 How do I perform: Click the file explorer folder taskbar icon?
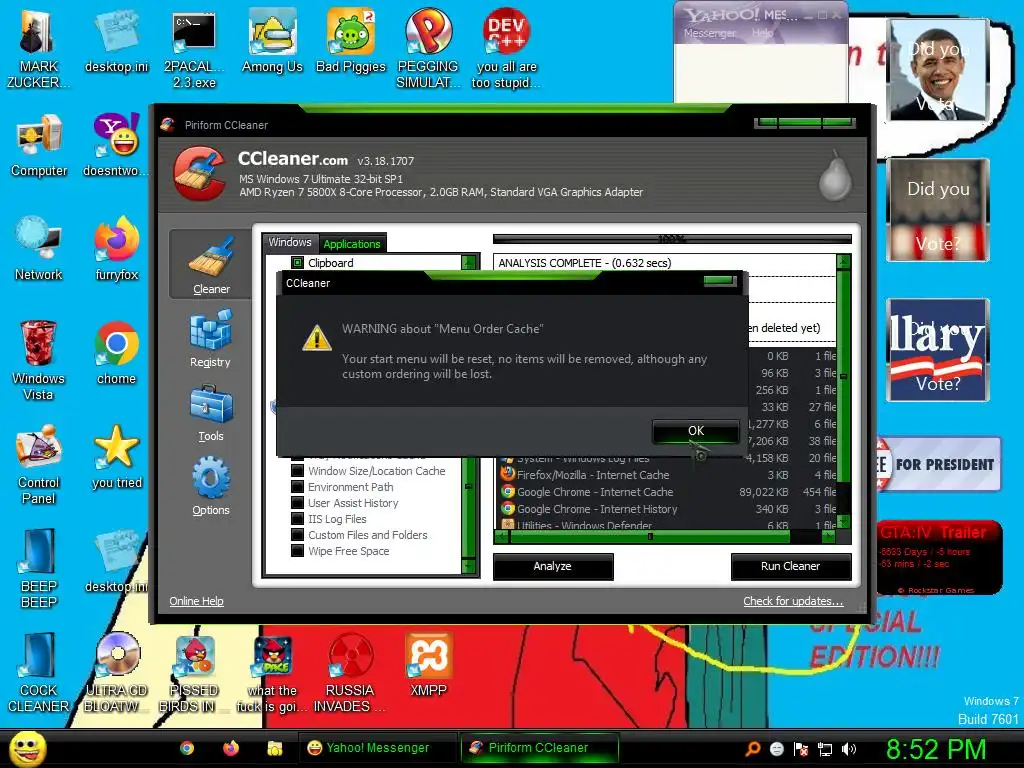point(275,748)
